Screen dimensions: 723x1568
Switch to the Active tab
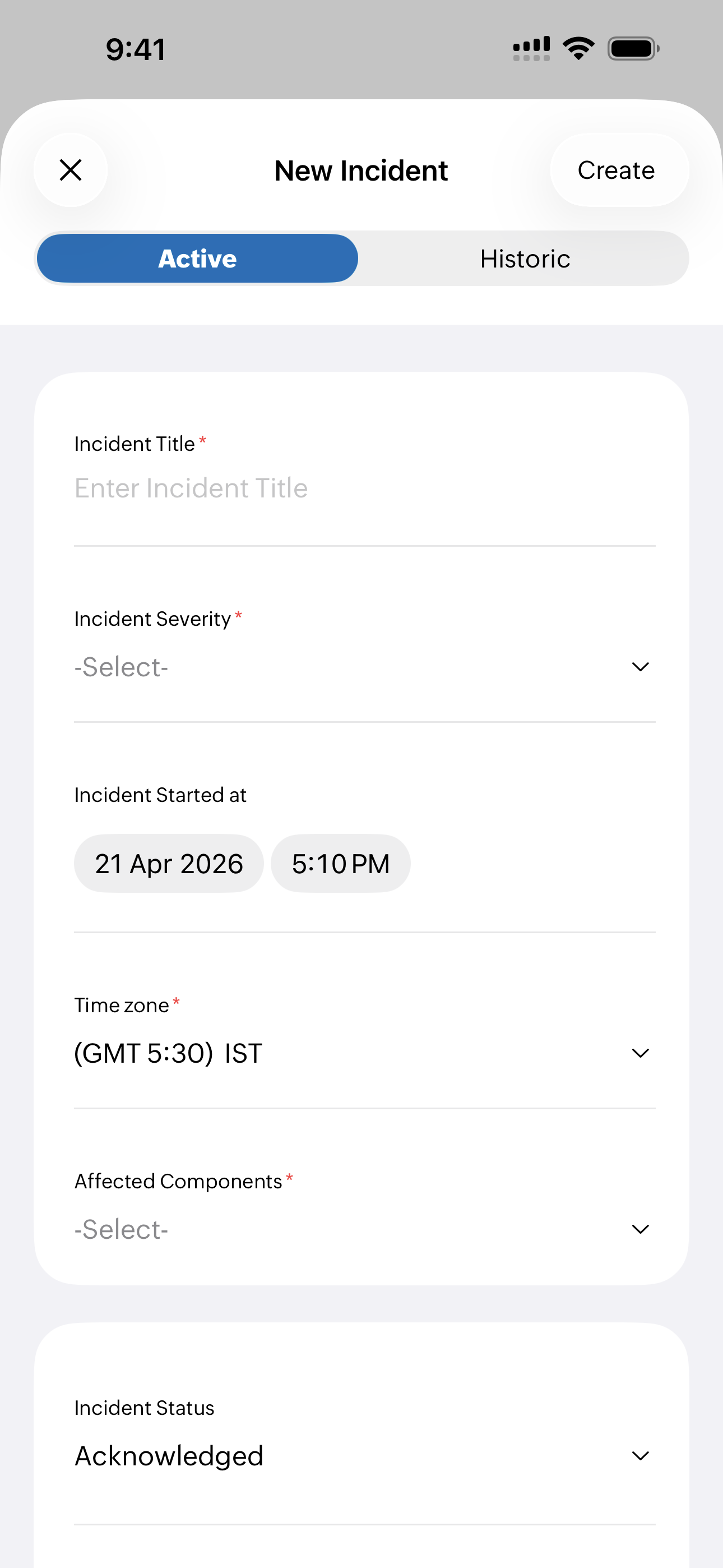coord(197,259)
